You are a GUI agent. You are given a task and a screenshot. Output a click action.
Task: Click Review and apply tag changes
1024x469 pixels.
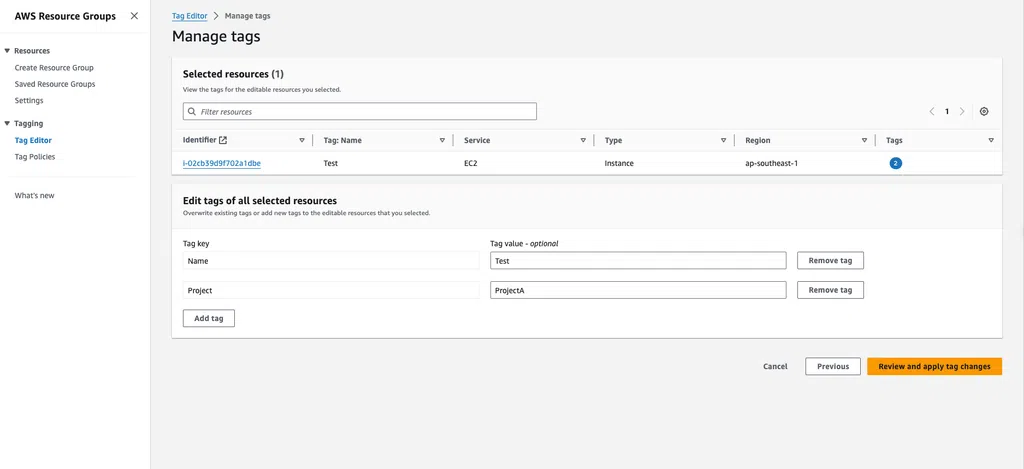(934, 366)
